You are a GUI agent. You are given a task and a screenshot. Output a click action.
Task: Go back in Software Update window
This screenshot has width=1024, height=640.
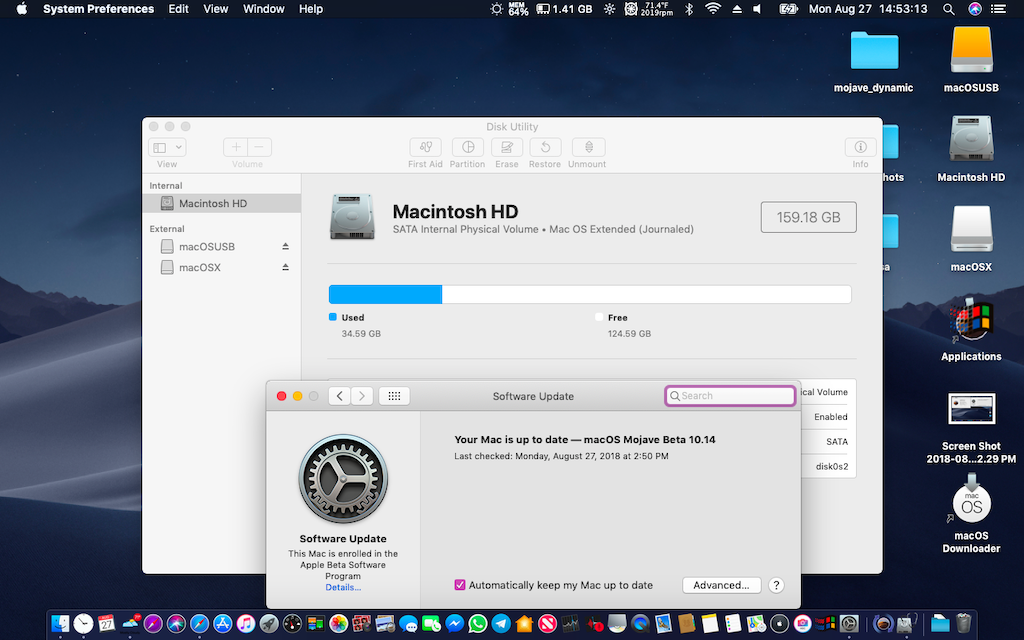pyautogui.click(x=340, y=396)
